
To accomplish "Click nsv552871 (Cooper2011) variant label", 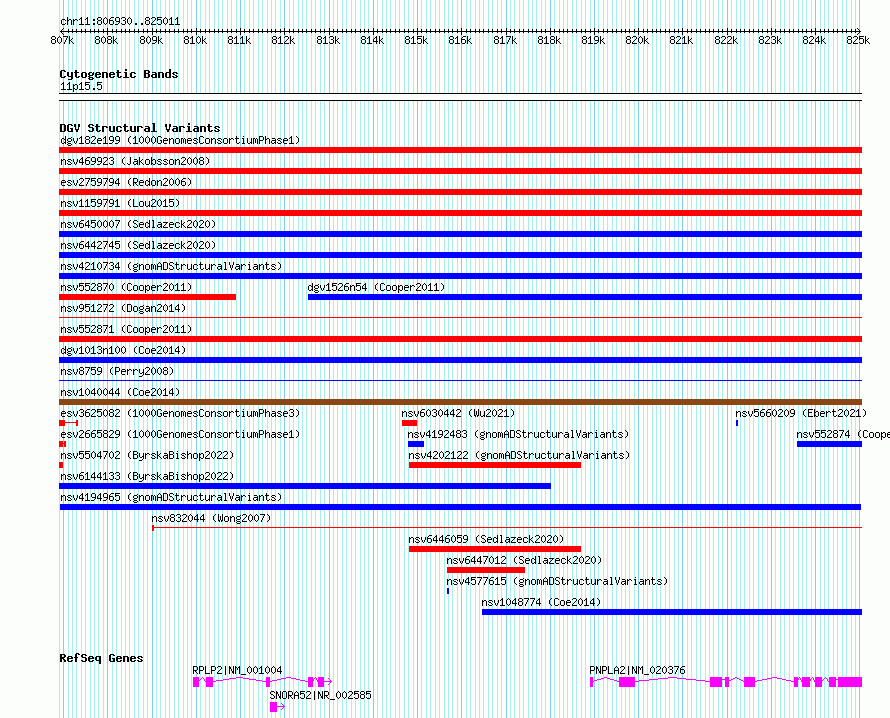I will click(x=126, y=329).
